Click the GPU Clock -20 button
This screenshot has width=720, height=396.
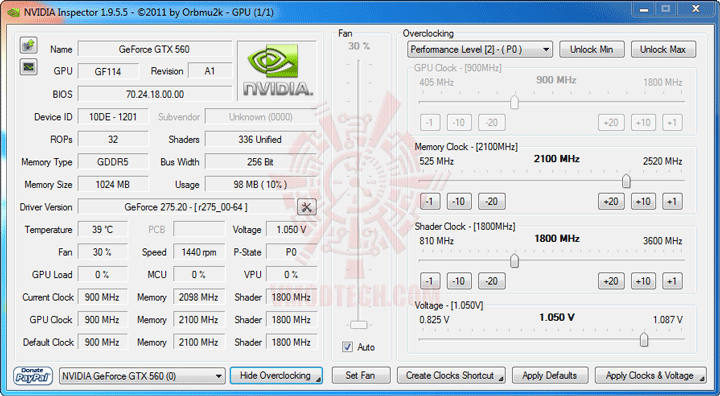pos(492,122)
